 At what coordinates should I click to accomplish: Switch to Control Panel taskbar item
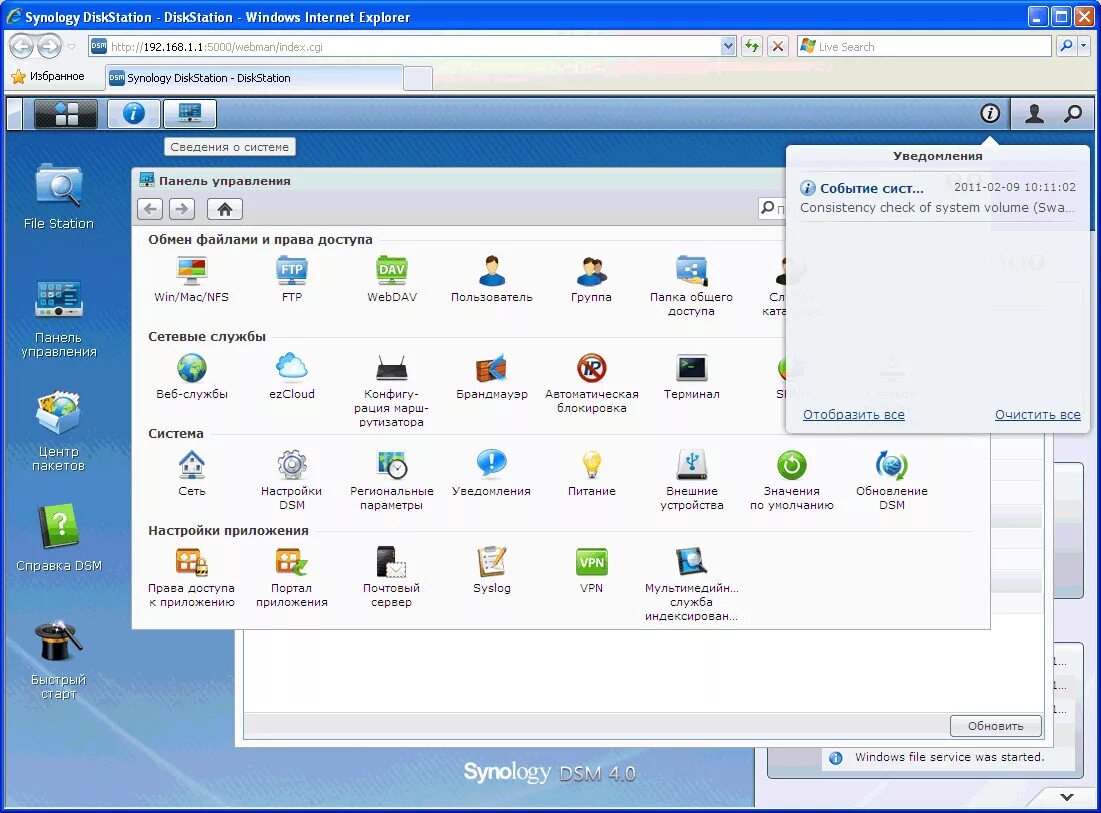[190, 114]
